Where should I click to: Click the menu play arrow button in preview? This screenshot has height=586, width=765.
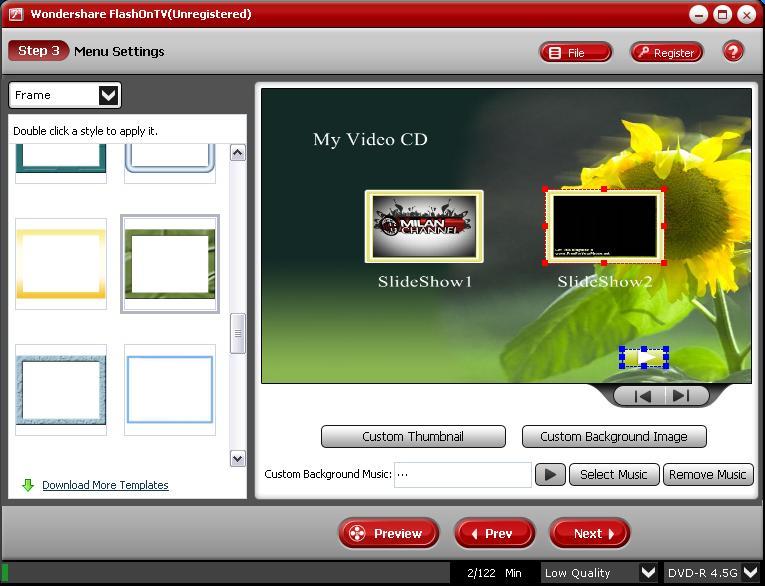click(x=644, y=358)
